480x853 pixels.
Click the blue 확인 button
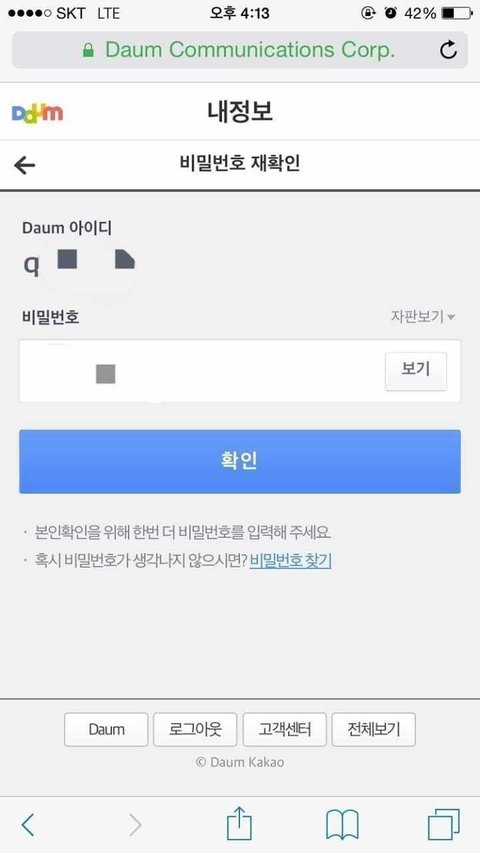tap(240, 461)
